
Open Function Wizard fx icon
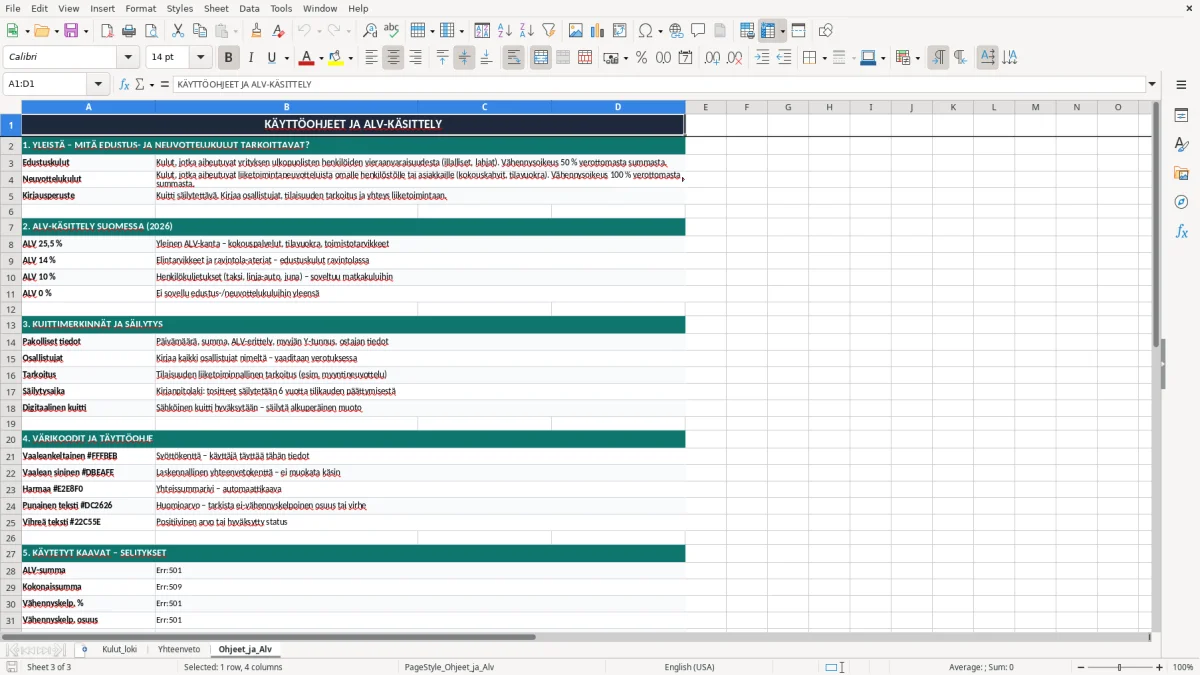click(x=124, y=84)
